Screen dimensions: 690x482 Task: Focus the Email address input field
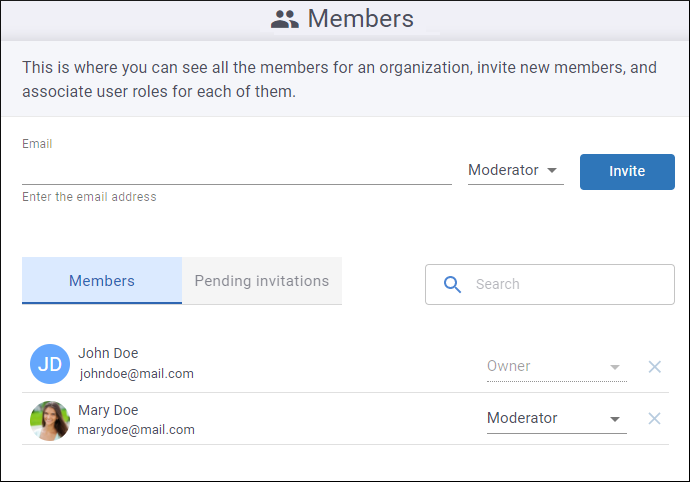coord(236,171)
